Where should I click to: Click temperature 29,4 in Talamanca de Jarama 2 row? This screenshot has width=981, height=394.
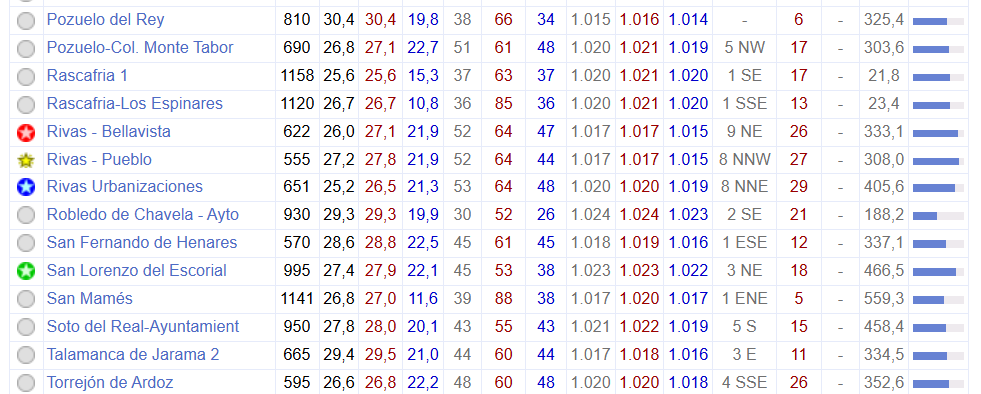click(338, 354)
